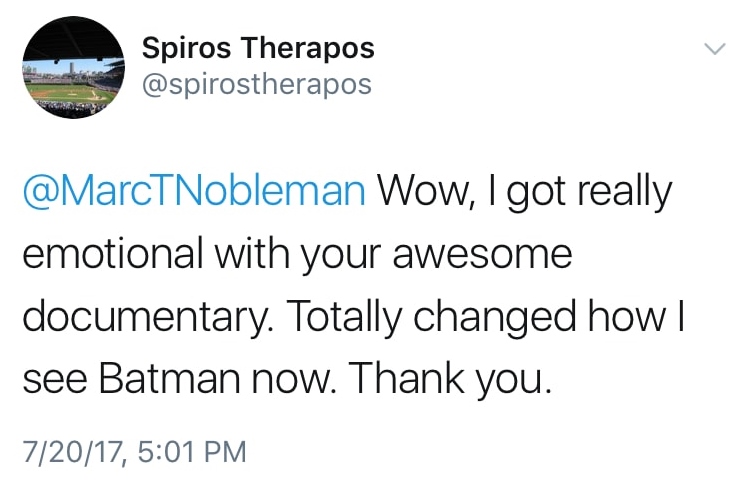Click the Spiros Therapos display name
Image resolution: width=748 pixels, height=486 pixels.
coord(258,48)
